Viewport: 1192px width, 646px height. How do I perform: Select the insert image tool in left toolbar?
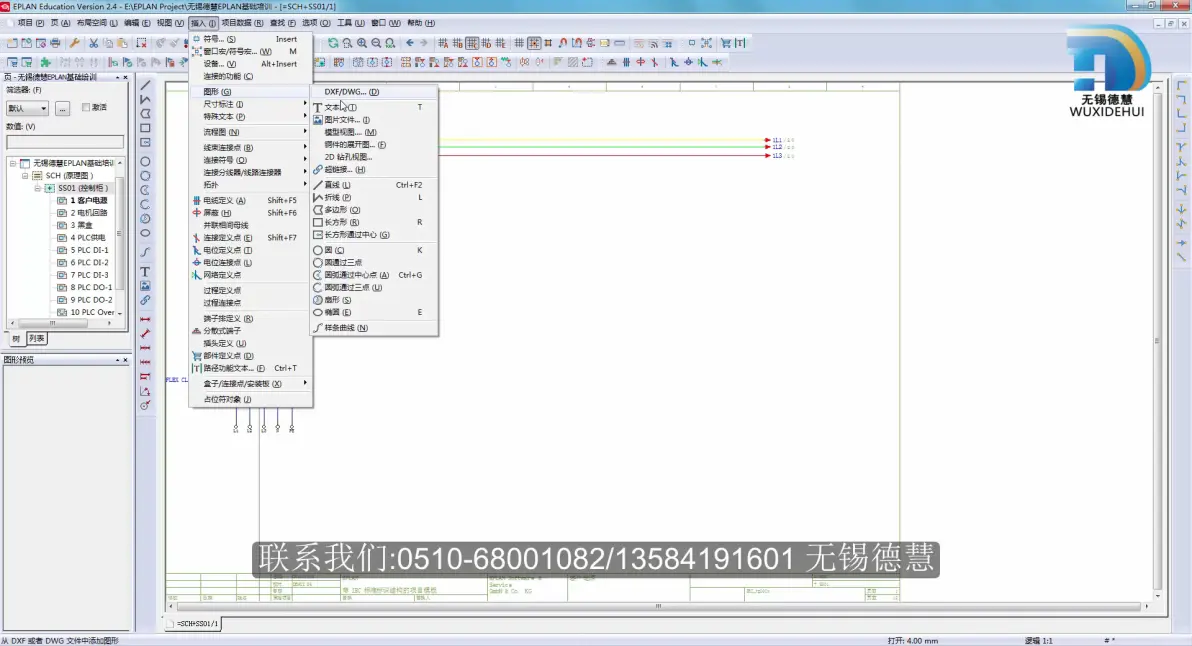(x=145, y=286)
